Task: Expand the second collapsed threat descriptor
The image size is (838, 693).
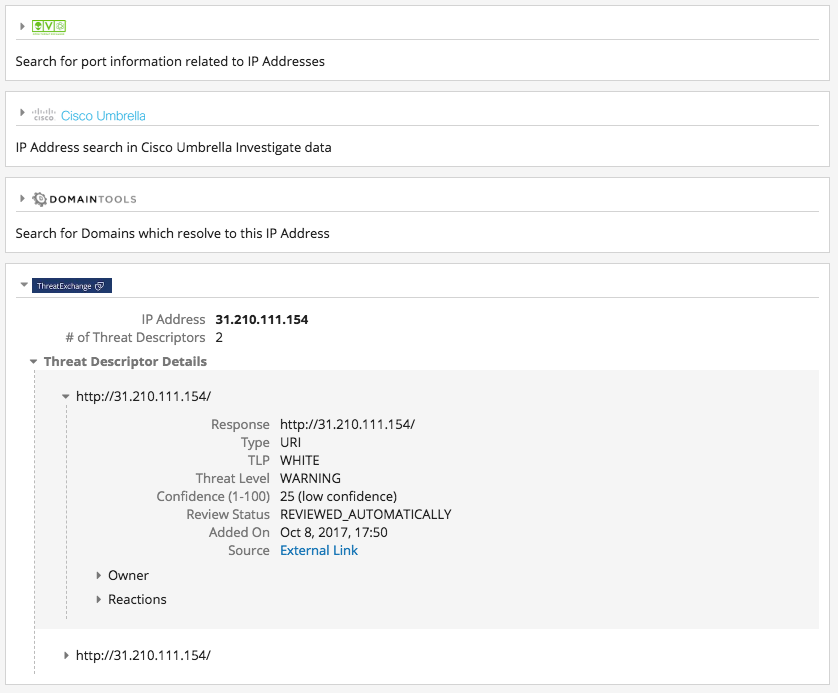Action: pyautogui.click(x=66, y=655)
